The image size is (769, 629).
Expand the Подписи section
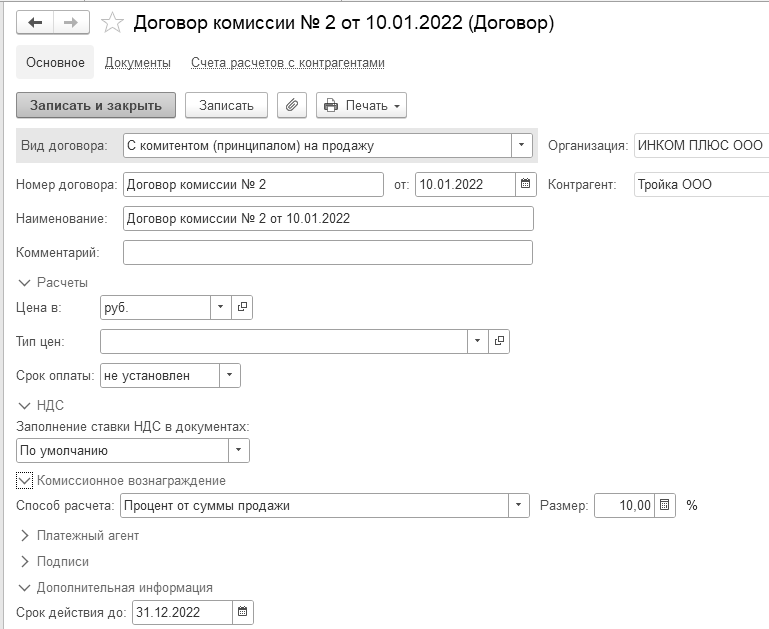click(25, 561)
